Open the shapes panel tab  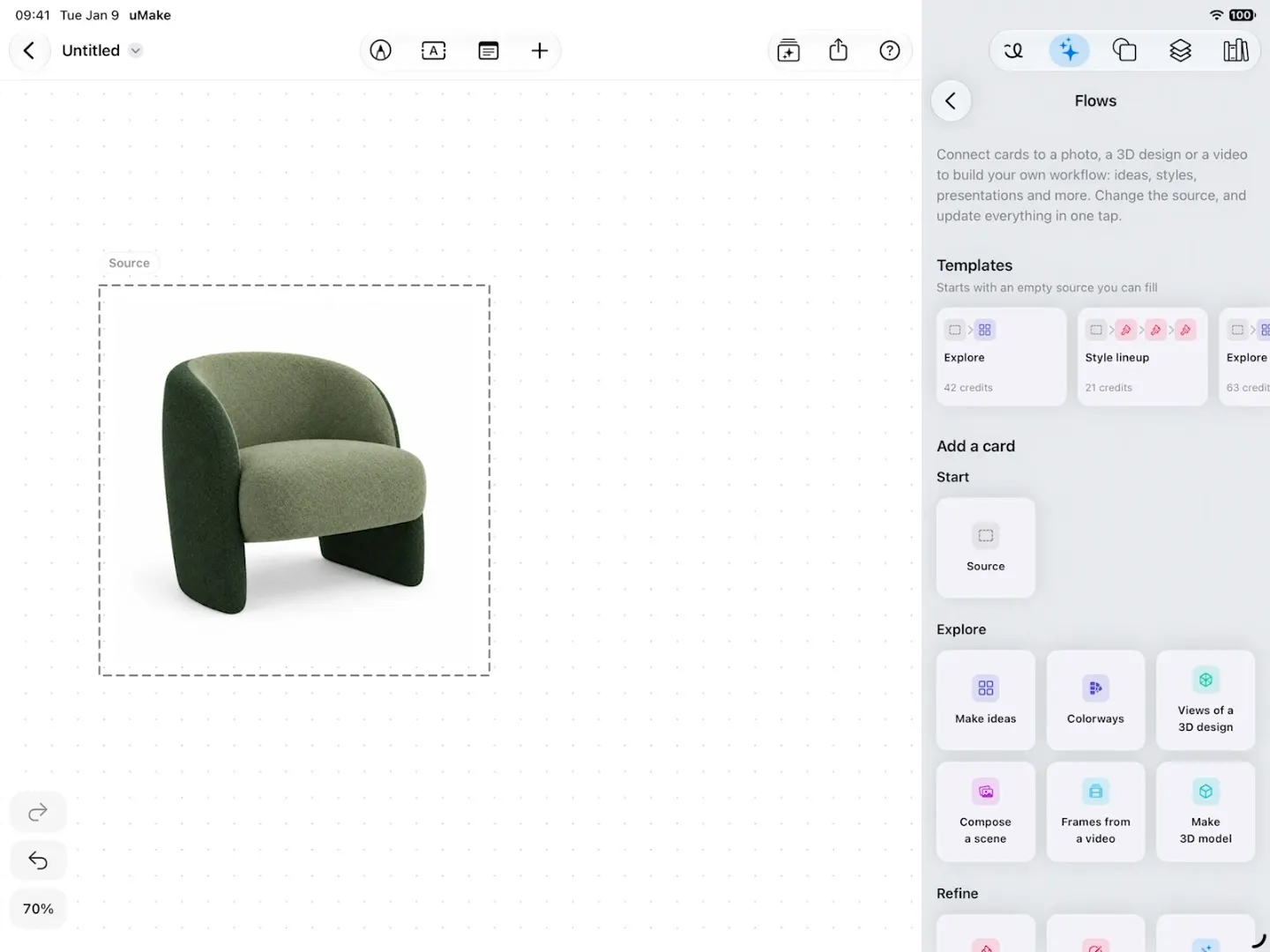click(1124, 50)
